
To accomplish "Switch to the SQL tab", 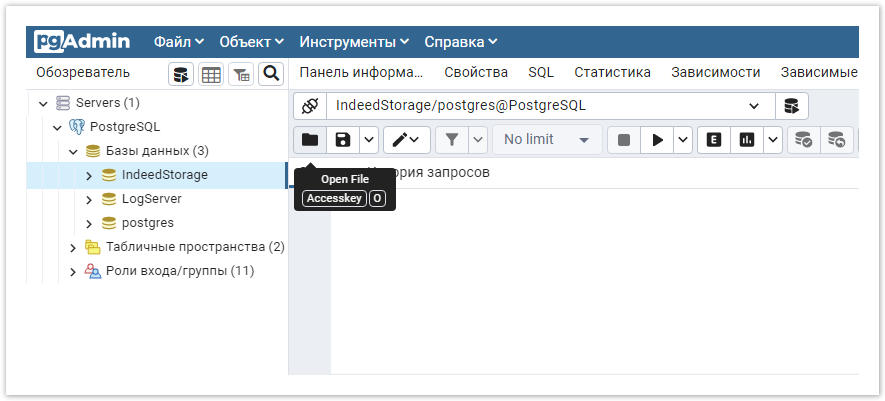I will pos(541,72).
